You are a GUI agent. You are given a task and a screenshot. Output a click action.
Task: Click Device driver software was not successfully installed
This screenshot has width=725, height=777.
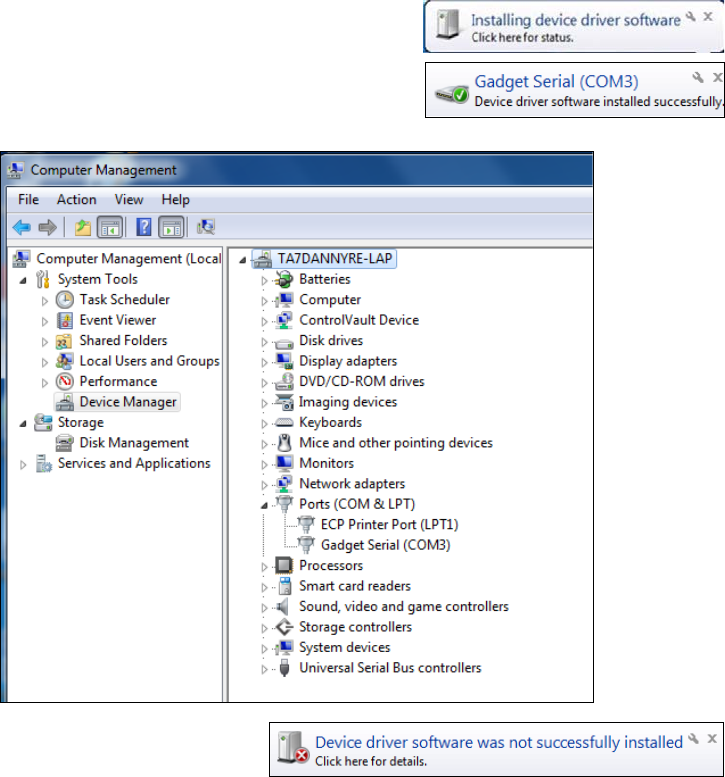(499, 742)
